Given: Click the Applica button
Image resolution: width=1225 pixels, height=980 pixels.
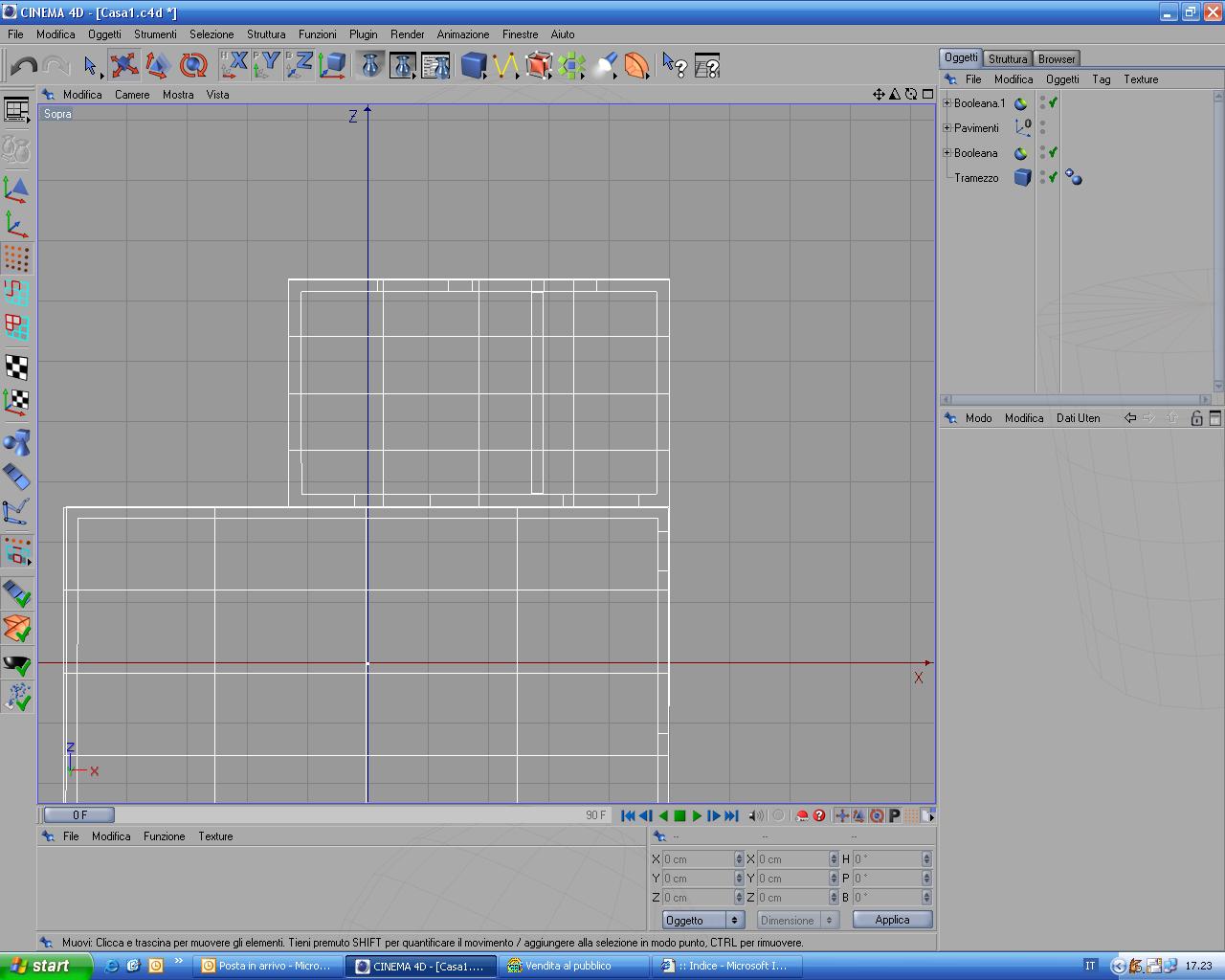Looking at the screenshot, I should [892, 920].
